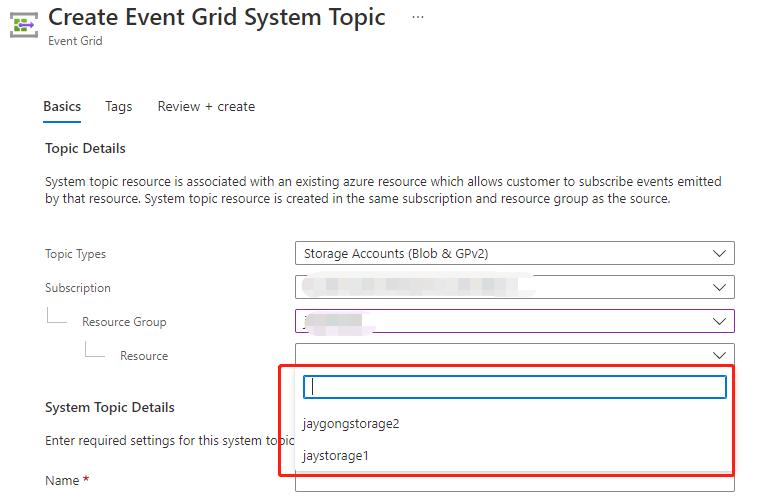Click the Create Event Grid System Topic heading
This screenshot has width=775, height=500.
[x=216, y=17]
